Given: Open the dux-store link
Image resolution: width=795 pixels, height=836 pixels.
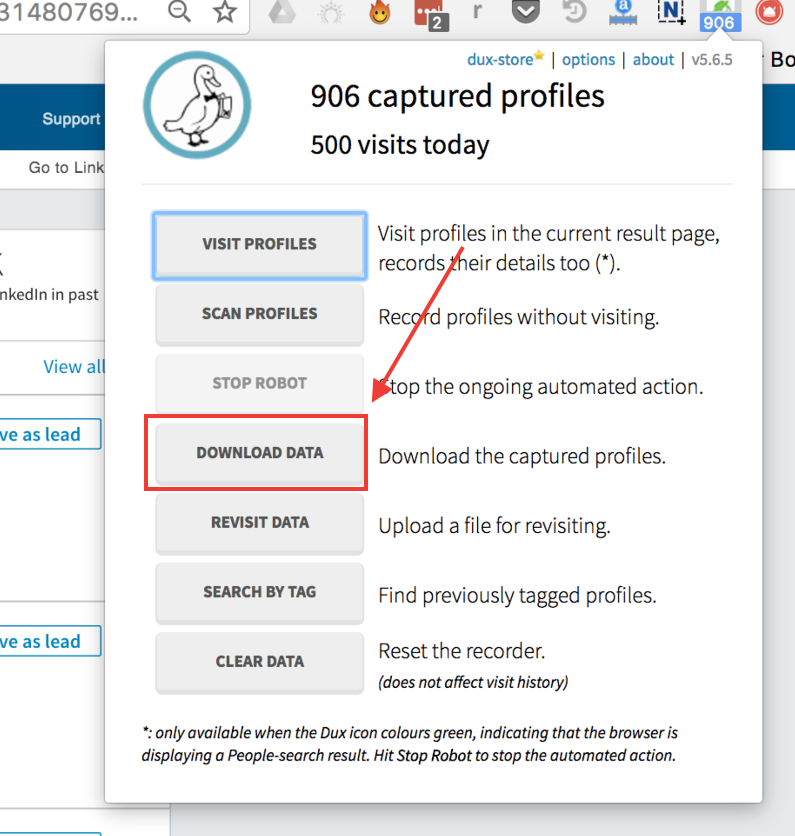Looking at the screenshot, I should point(500,60).
